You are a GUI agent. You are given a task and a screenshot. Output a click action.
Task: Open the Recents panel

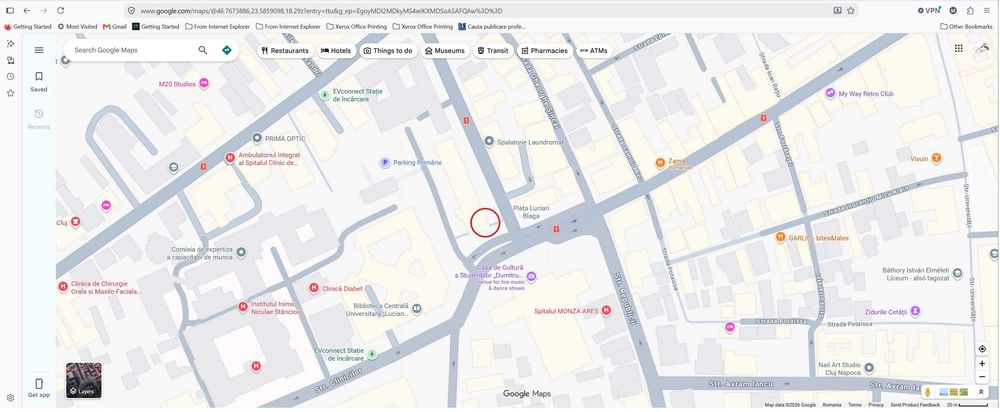coord(39,119)
